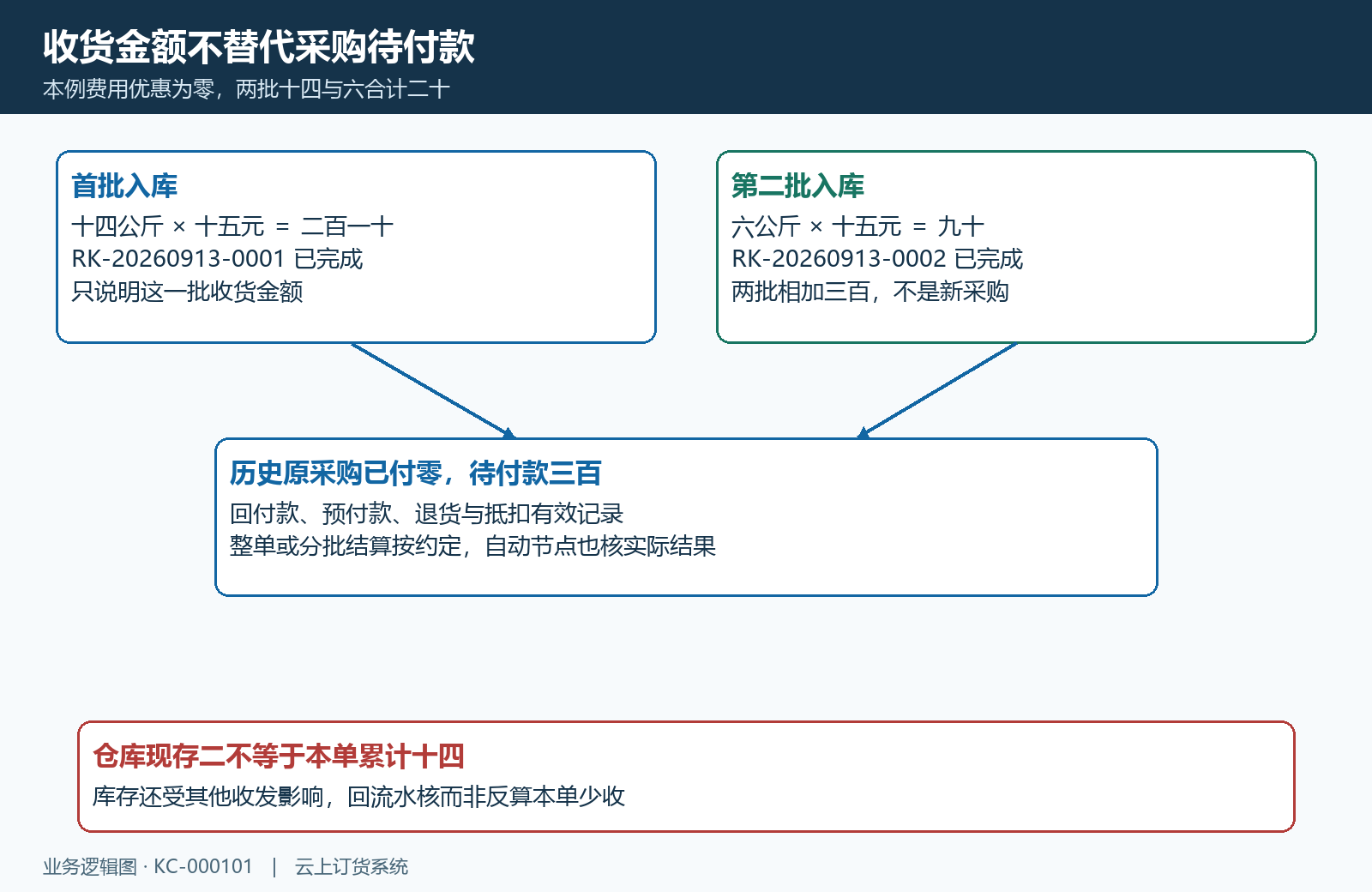Select the heading 历史原采购已付零，待付款三百

(x=416, y=473)
